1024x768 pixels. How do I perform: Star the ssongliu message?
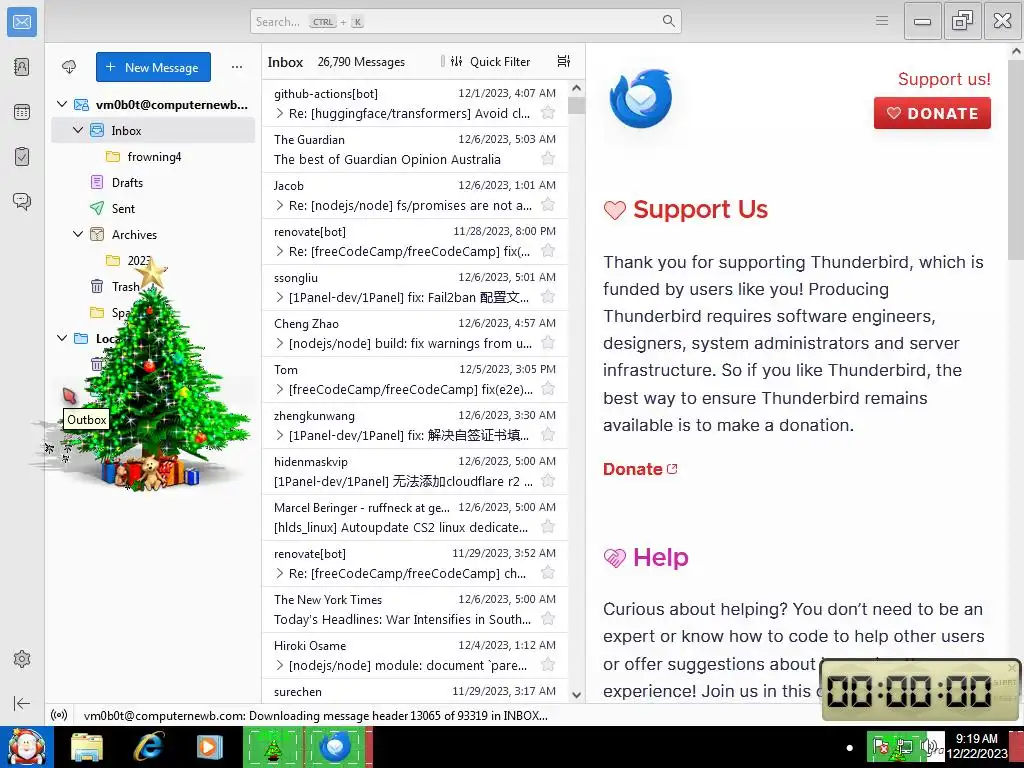[x=548, y=297]
